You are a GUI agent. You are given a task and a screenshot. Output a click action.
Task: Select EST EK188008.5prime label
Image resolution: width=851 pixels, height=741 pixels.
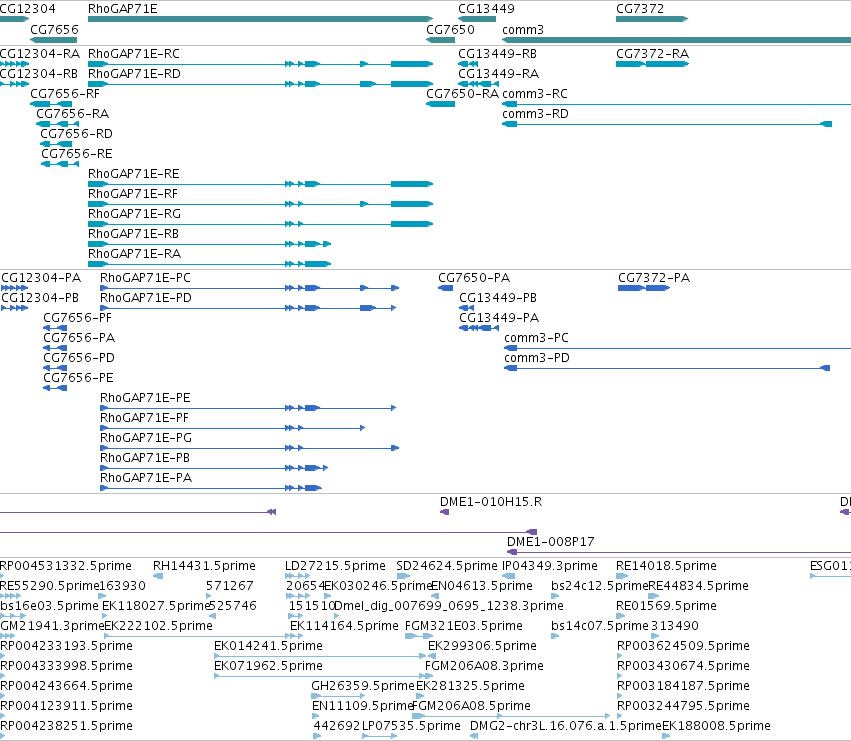pyautogui.click(x=716, y=726)
